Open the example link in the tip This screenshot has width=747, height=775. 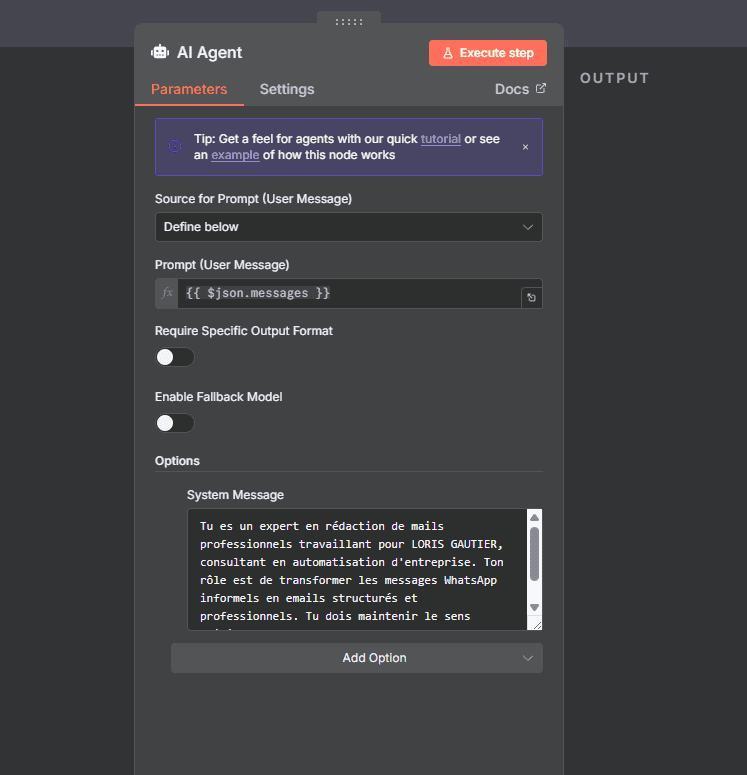[235, 155]
